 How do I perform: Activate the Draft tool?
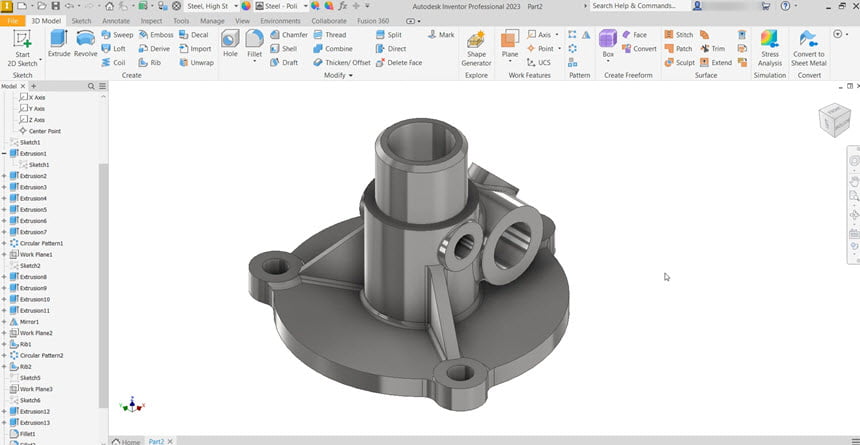(x=284, y=63)
